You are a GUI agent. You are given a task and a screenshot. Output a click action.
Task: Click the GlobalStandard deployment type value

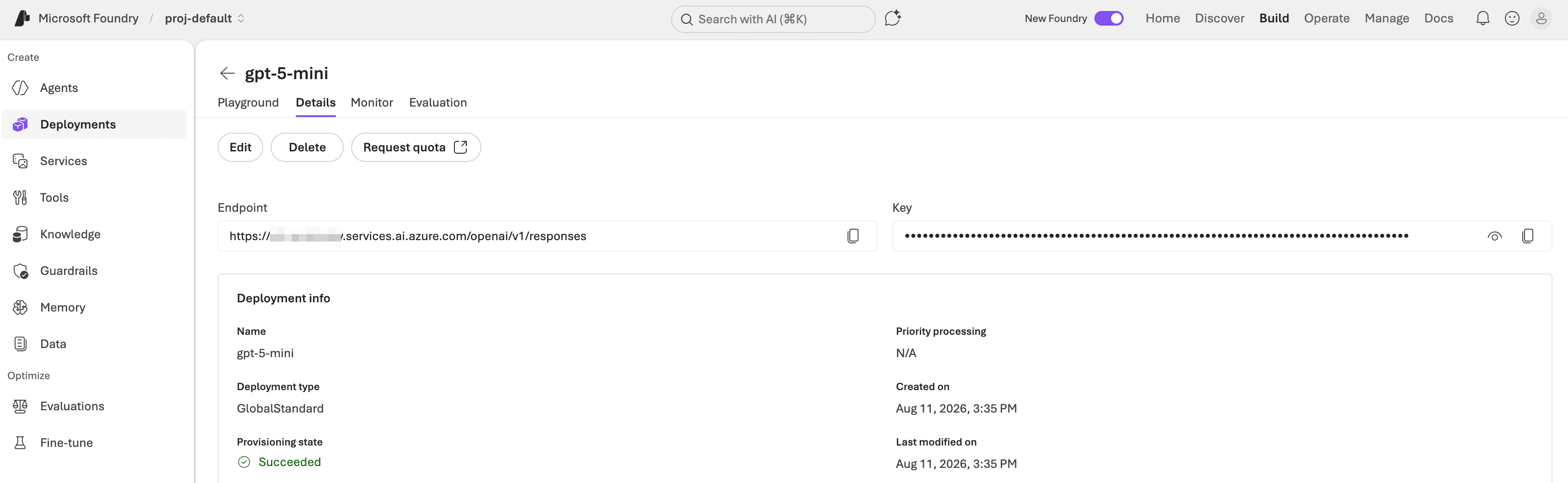(x=280, y=408)
